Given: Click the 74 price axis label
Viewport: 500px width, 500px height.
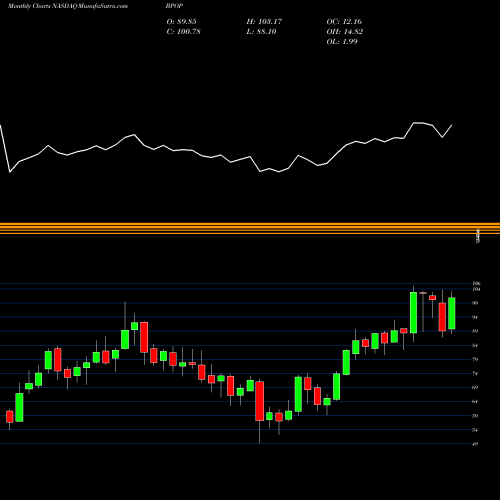Looking at the screenshot, I should tap(475, 373).
